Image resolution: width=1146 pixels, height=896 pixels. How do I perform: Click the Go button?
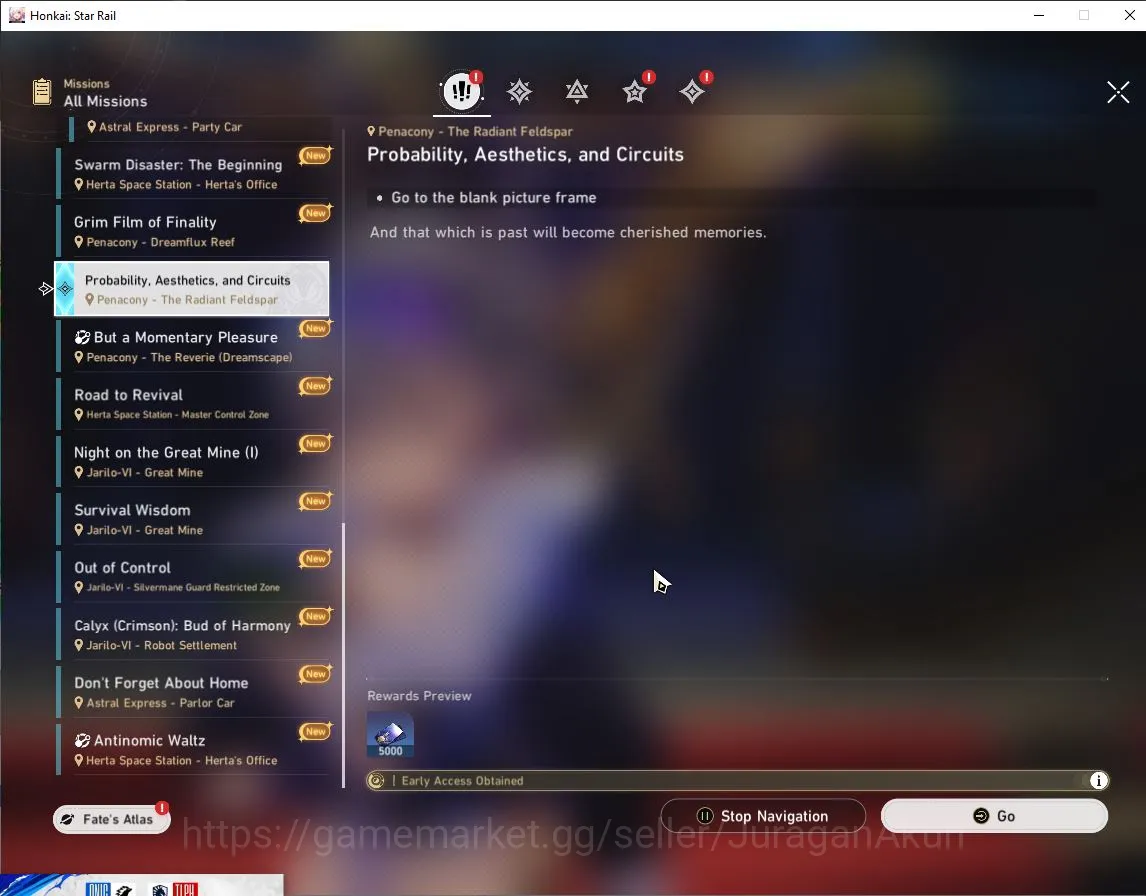pos(994,816)
